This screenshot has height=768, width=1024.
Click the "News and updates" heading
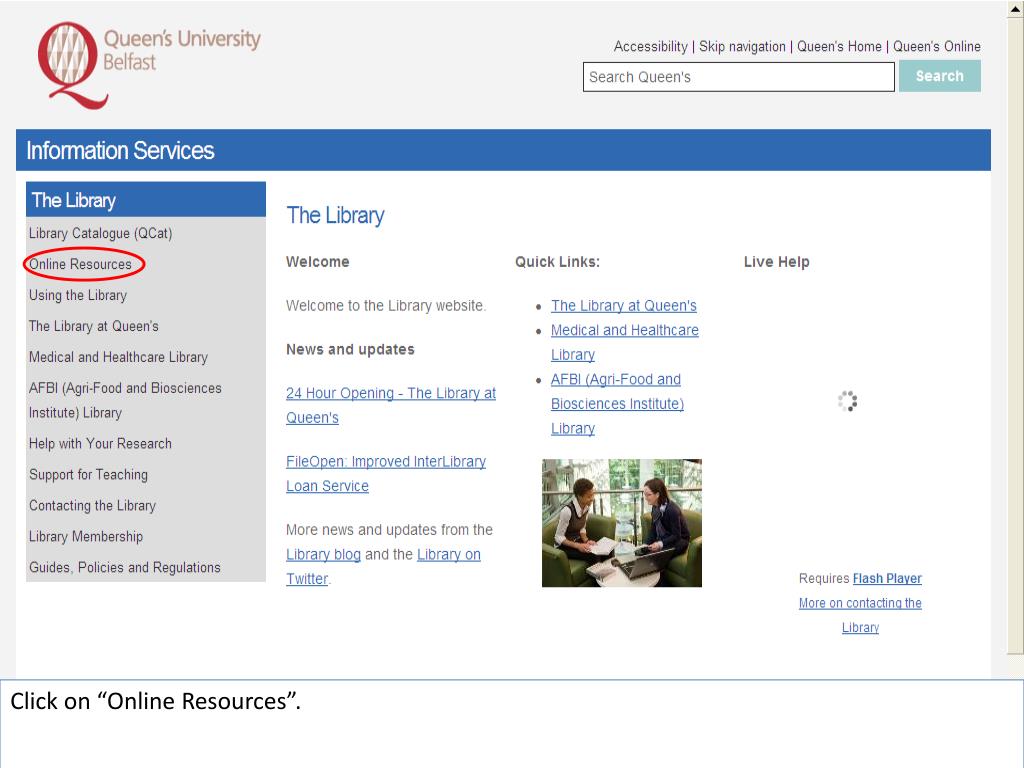350,349
